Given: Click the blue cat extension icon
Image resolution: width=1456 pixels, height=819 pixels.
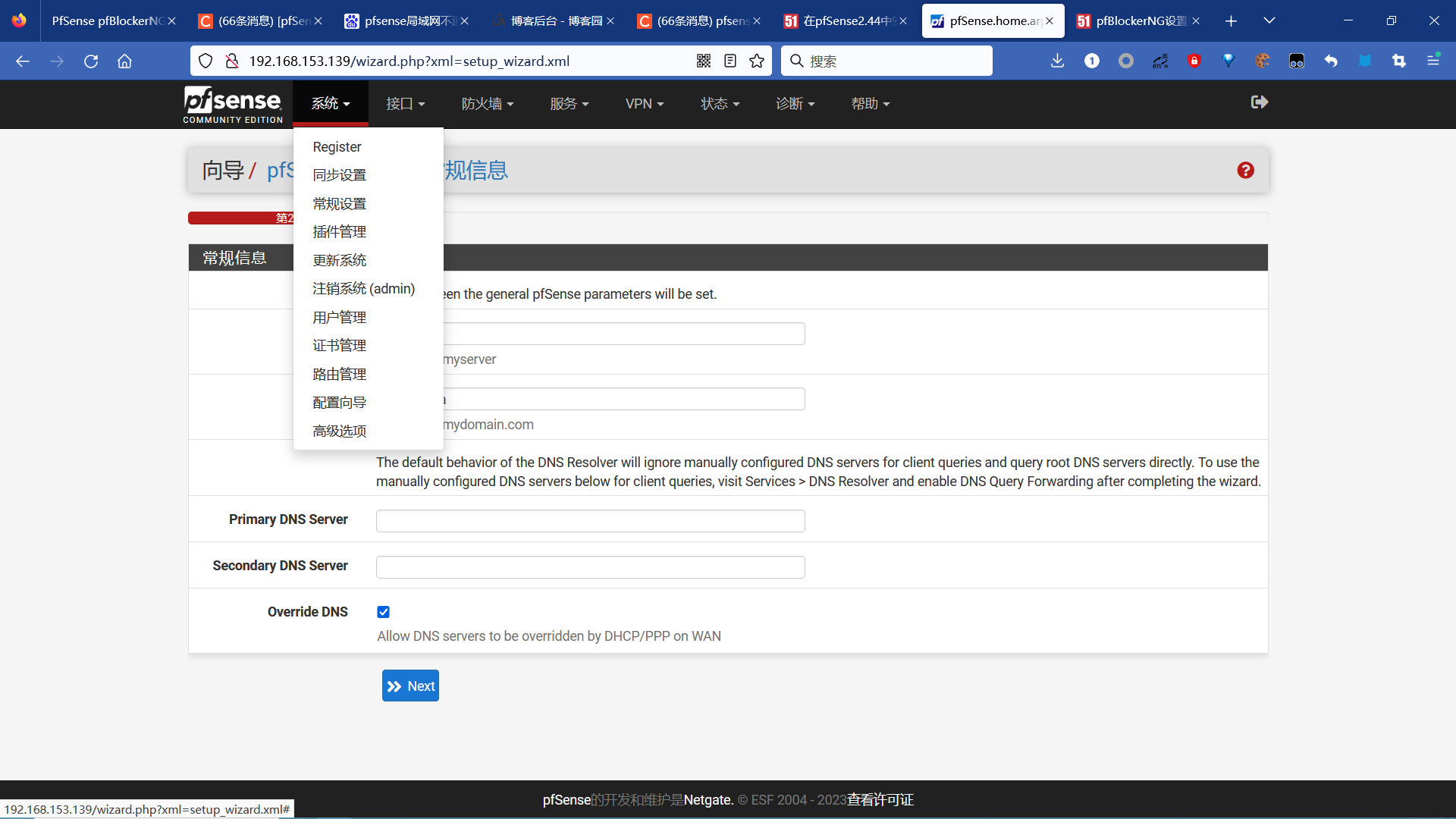Looking at the screenshot, I should (1365, 61).
